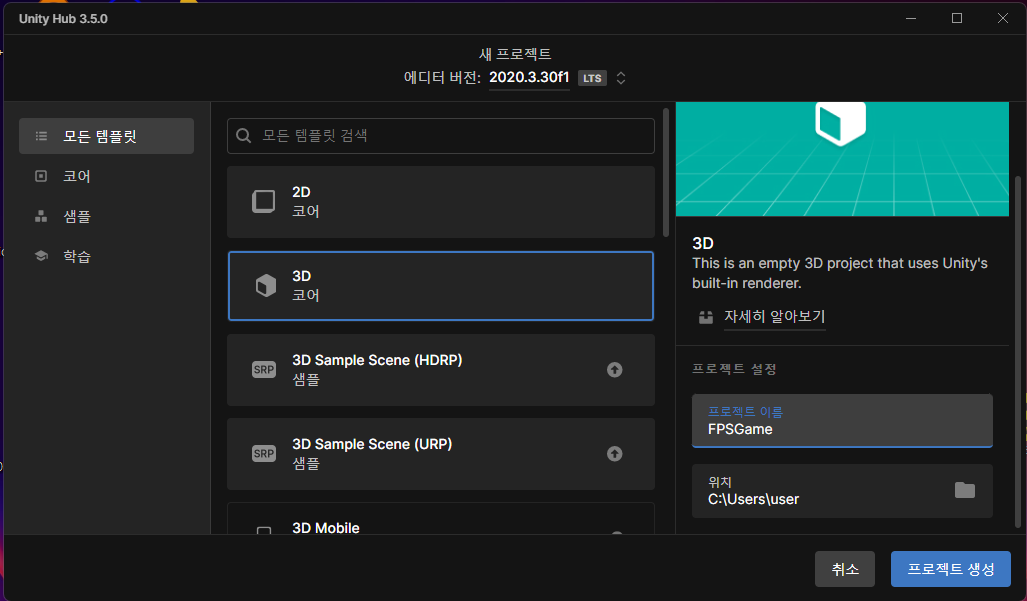
Task: Select the 3D 코어 template card
Action: point(441,286)
